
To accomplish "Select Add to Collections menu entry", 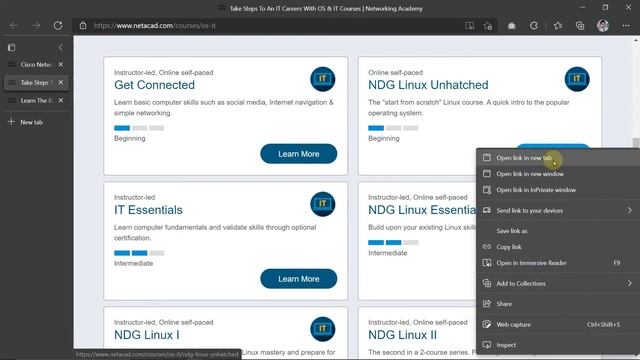I will click(x=558, y=283).
